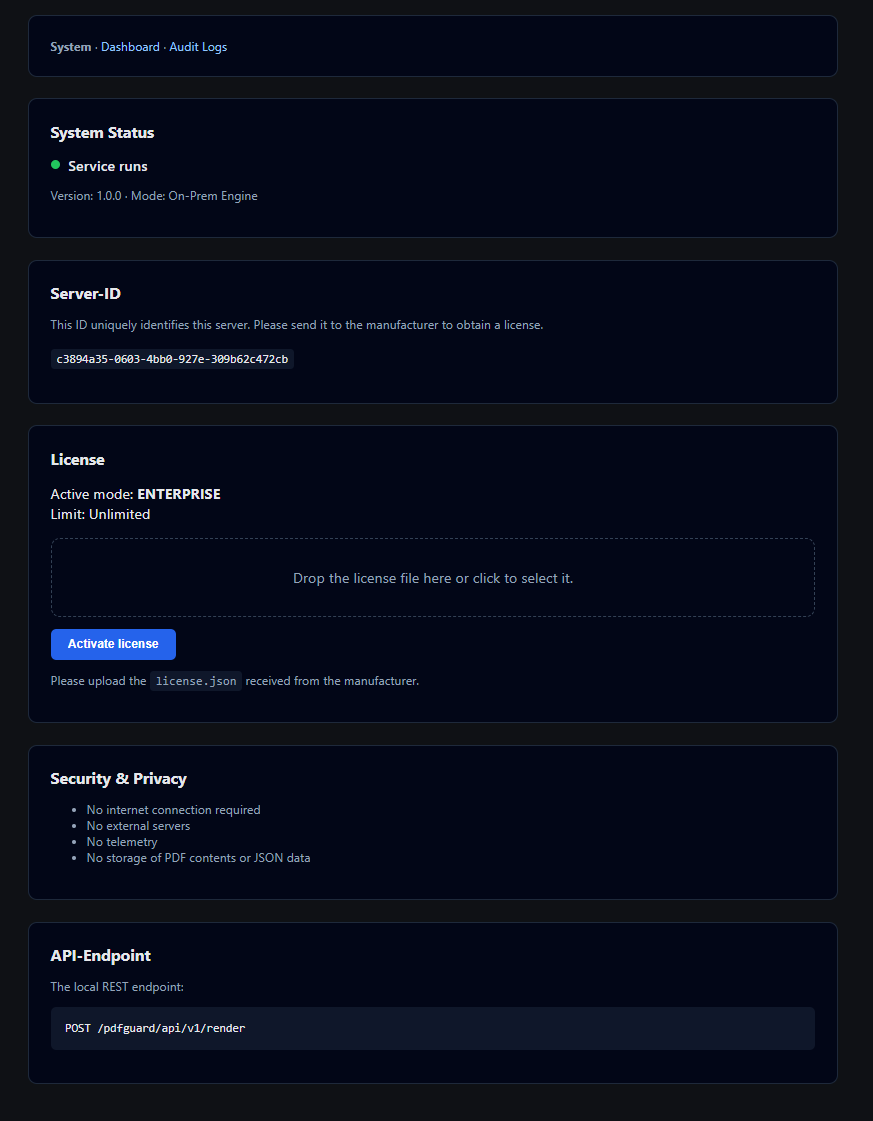Click the Server-ID description text
The width and height of the screenshot is (873, 1121).
click(x=297, y=324)
